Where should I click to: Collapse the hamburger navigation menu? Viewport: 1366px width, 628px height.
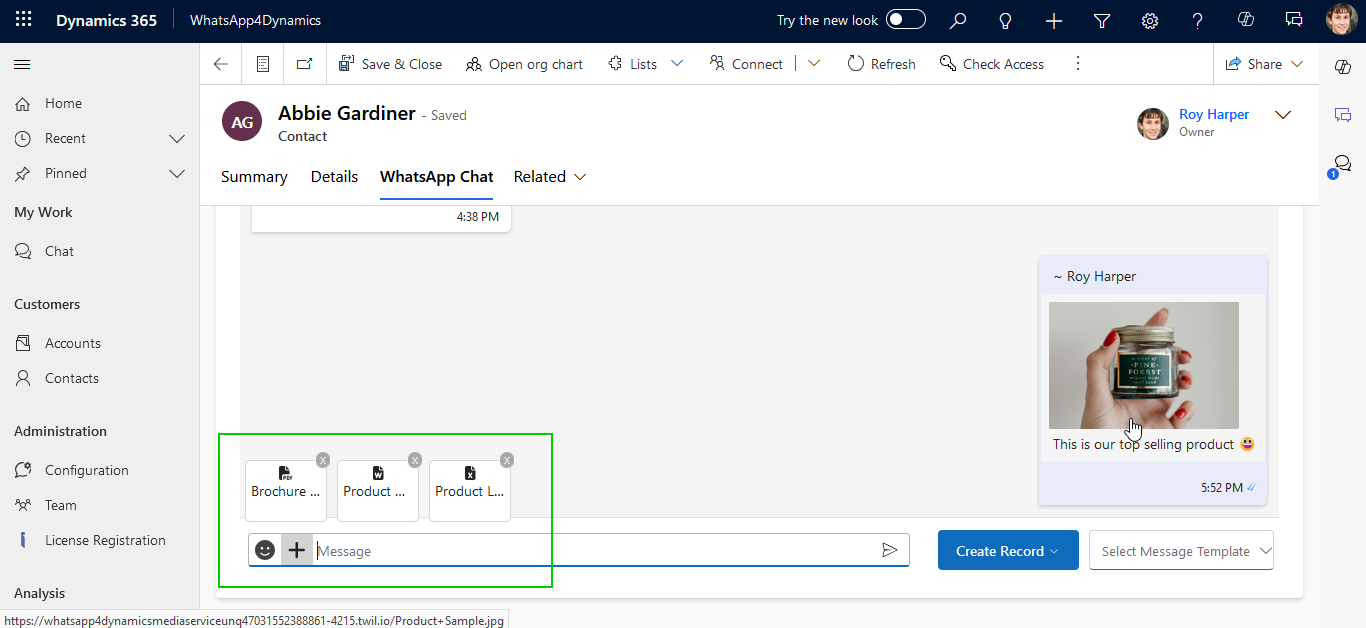click(x=22, y=64)
